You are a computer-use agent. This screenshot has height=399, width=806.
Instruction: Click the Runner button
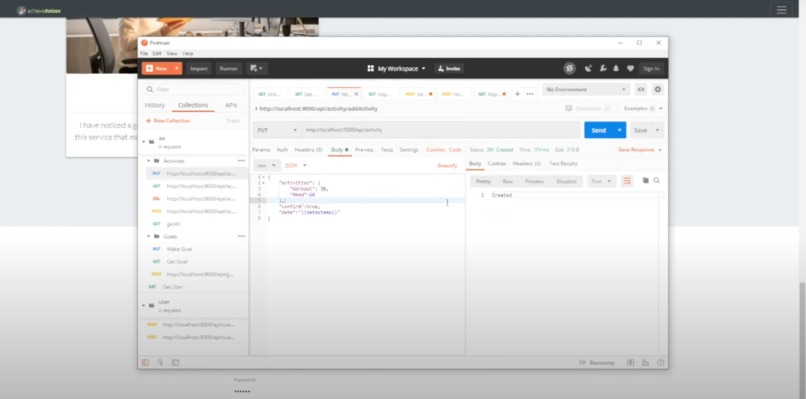229,68
